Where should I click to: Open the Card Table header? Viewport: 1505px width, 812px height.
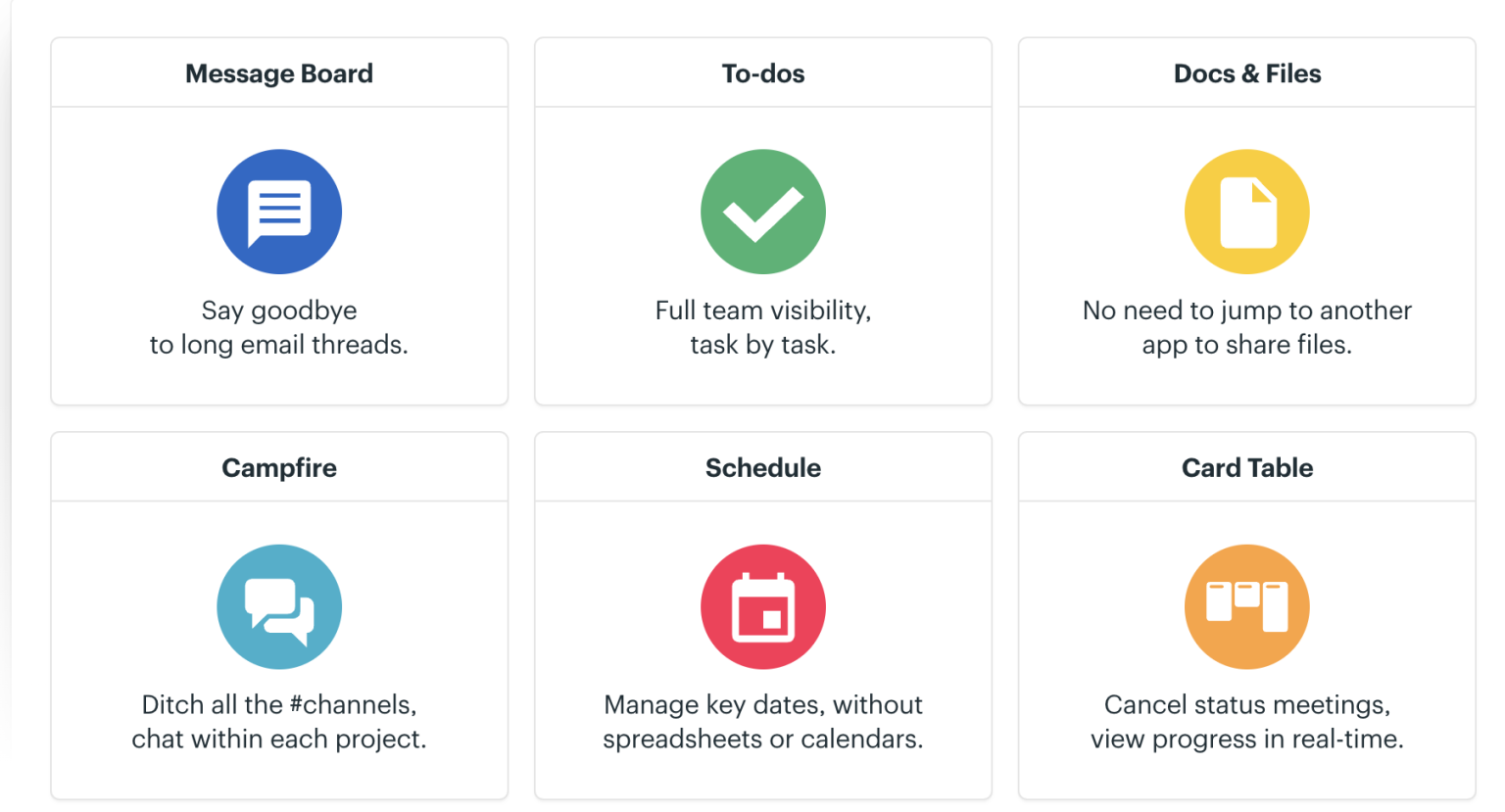click(1246, 467)
